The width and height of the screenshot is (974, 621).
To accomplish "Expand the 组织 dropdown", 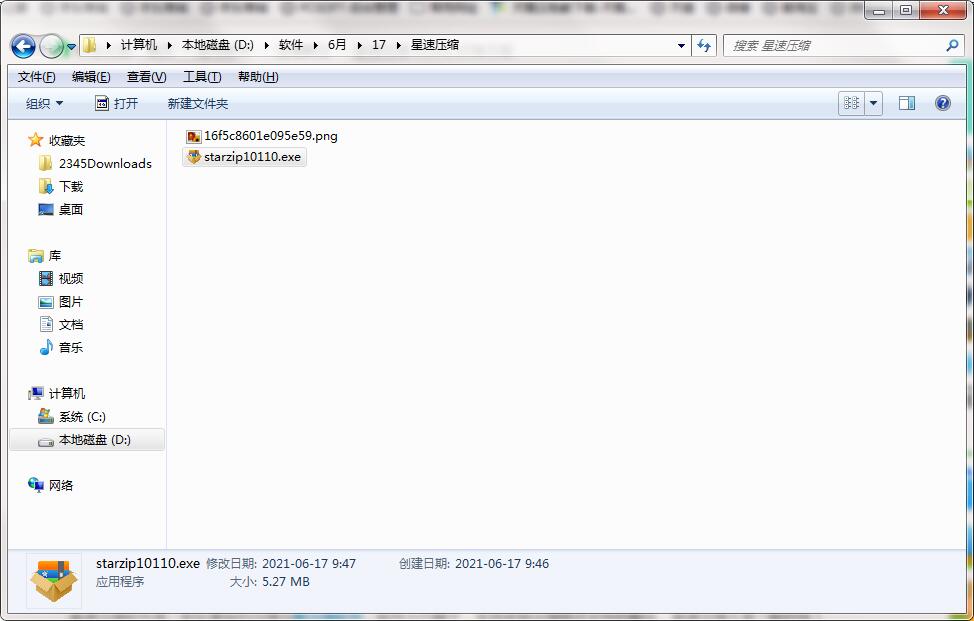I will [44, 104].
